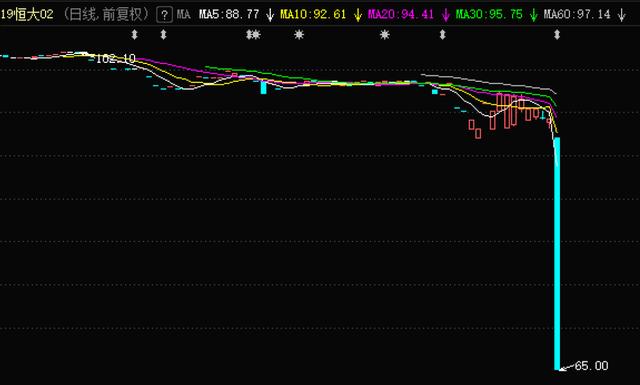The height and width of the screenshot is (385, 640).
Task: Select the MA60:97.14 indicator value
Action: point(577,15)
